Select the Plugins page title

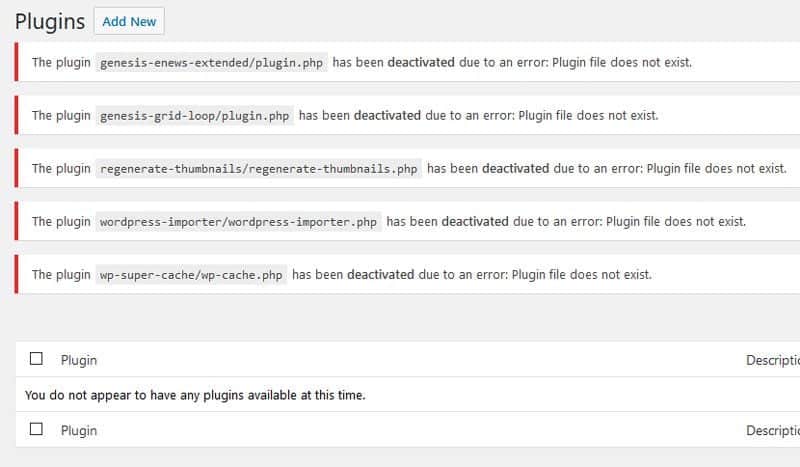(x=50, y=21)
